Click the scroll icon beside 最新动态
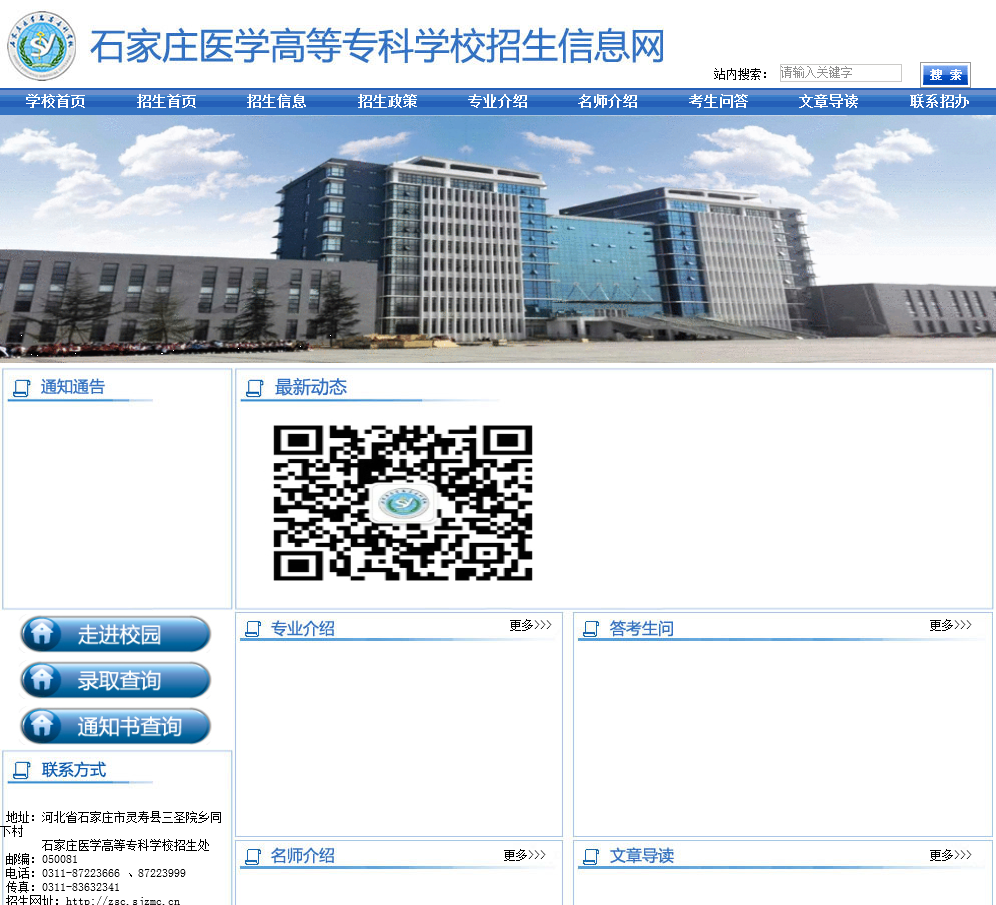This screenshot has height=905, width=996. [255, 388]
